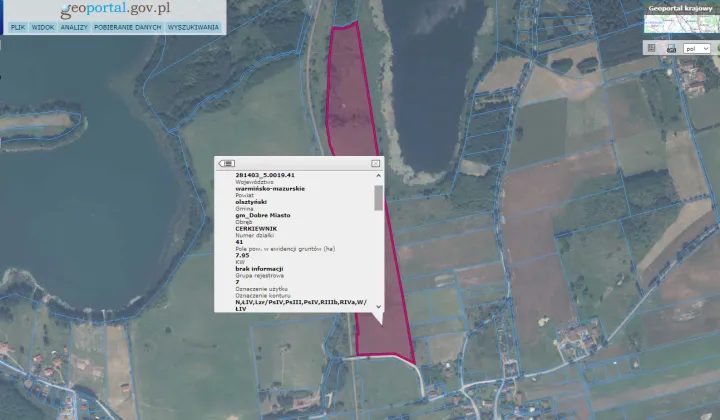Viewport: 720px width, 420px height.
Task: Click the contour designation N,ŁIV,Lzr/PsIV text
Action: tap(301, 305)
